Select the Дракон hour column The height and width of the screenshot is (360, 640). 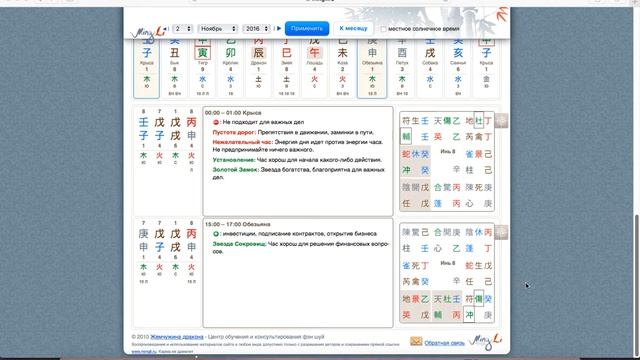(258, 69)
